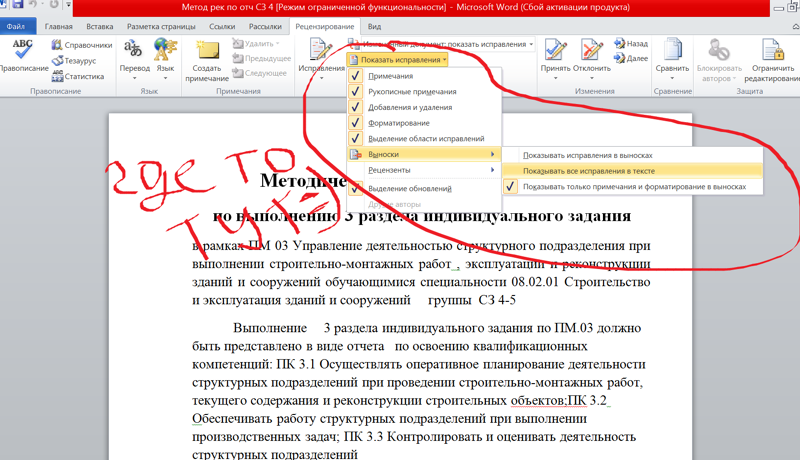Run the ABC spelling check (Правописание)

[22, 56]
